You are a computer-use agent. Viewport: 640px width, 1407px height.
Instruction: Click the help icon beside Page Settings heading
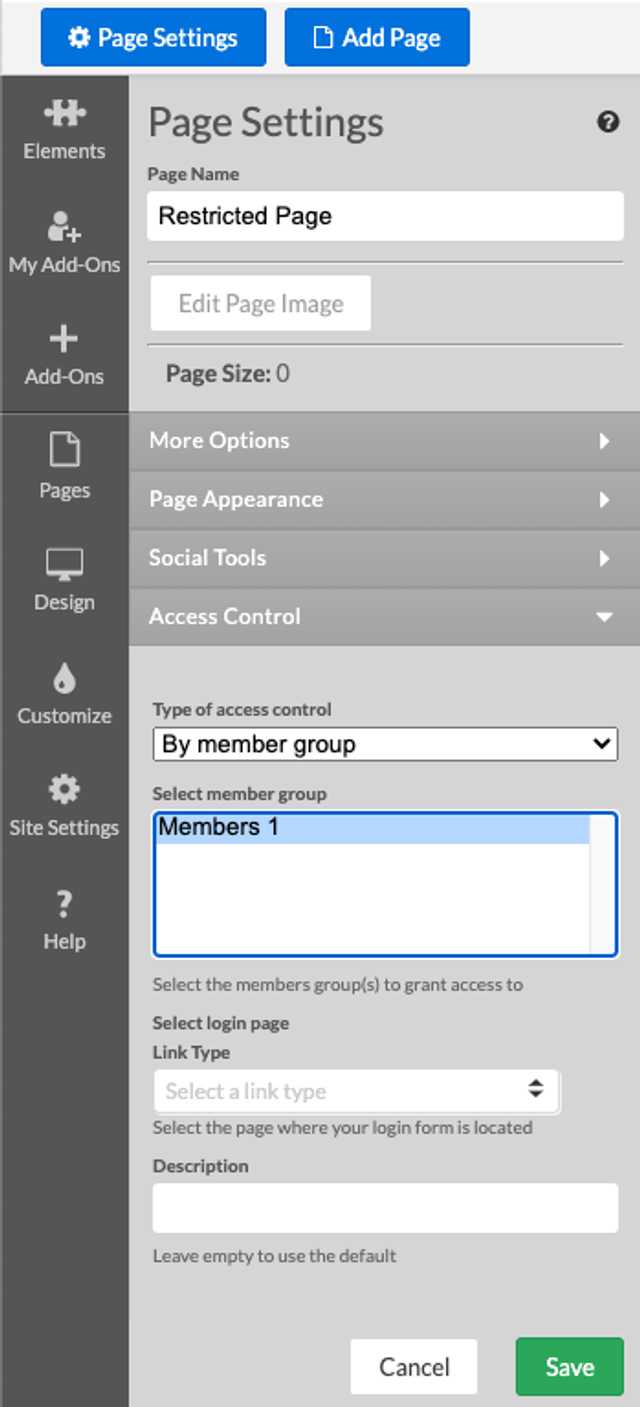click(608, 123)
